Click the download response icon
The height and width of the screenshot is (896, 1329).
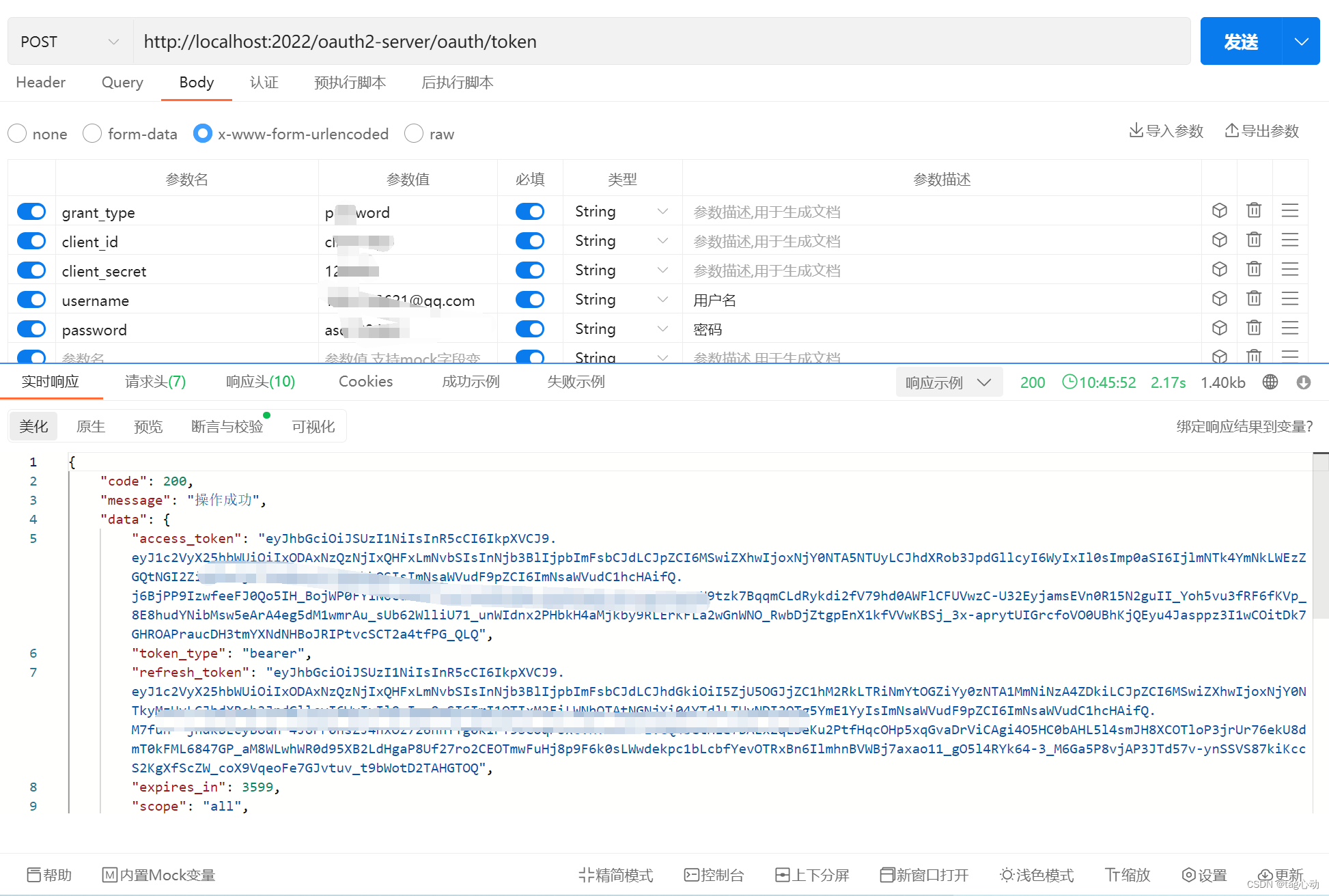[x=1303, y=382]
